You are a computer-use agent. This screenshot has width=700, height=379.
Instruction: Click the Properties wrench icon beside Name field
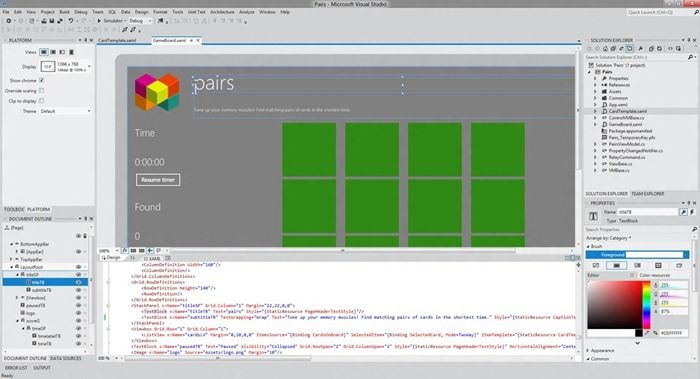[683, 212]
